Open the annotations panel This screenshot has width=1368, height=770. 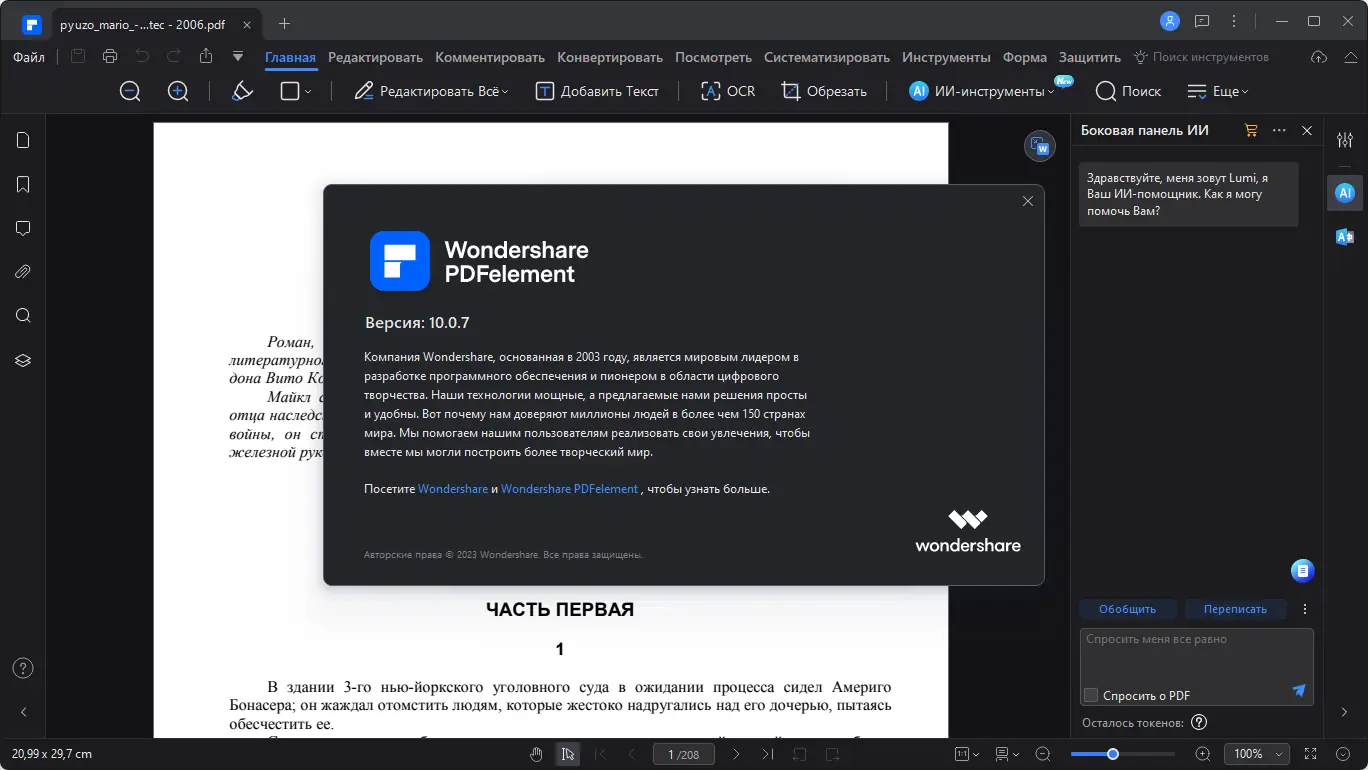(x=22, y=228)
